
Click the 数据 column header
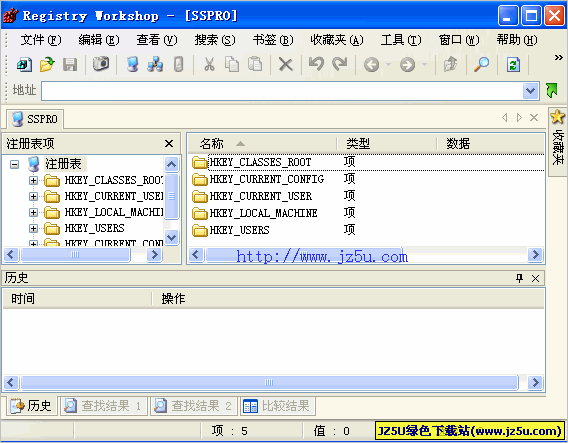490,144
